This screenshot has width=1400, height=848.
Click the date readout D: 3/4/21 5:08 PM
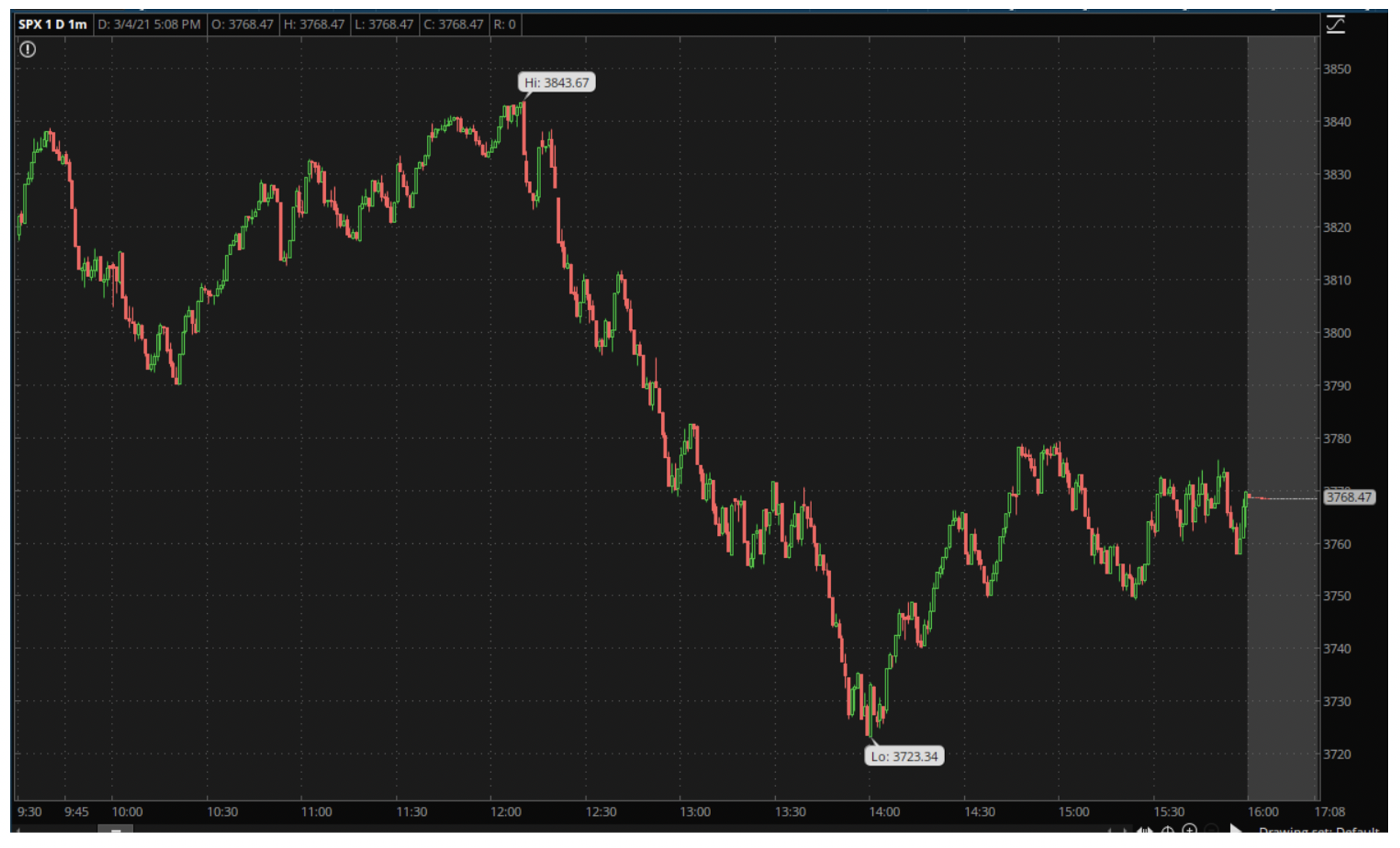click(149, 24)
